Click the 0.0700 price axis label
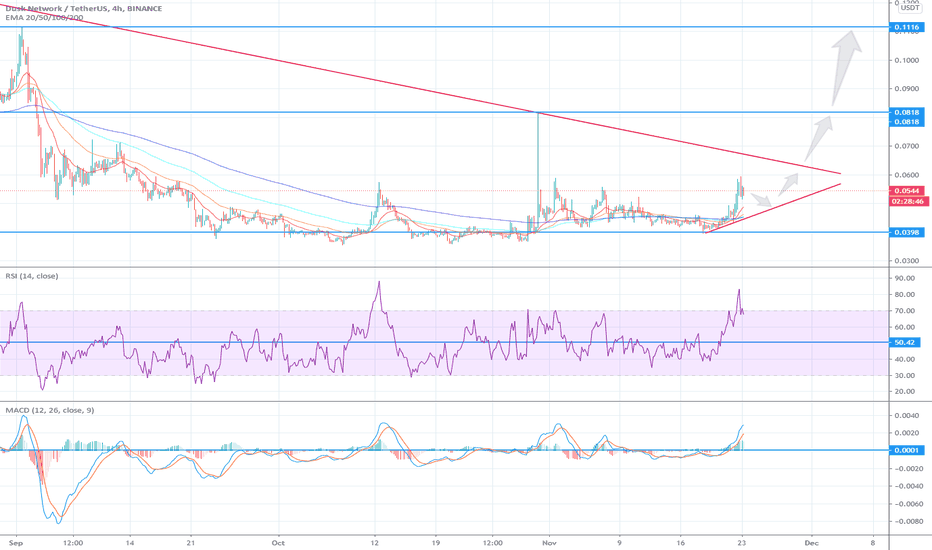Image resolution: width=932 pixels, height=550 pixels. [906, 146]
